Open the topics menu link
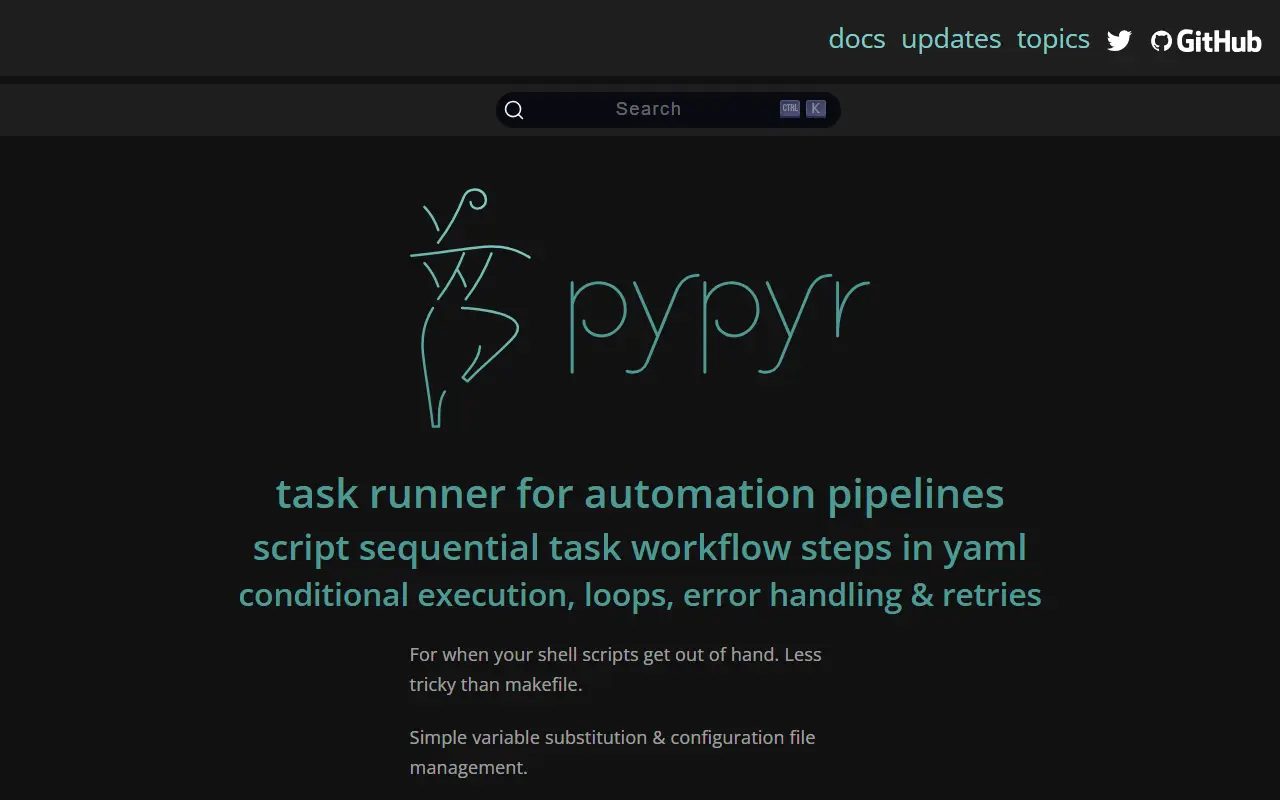This screenshot has height=800, width=1280. tap(1053, 39)
